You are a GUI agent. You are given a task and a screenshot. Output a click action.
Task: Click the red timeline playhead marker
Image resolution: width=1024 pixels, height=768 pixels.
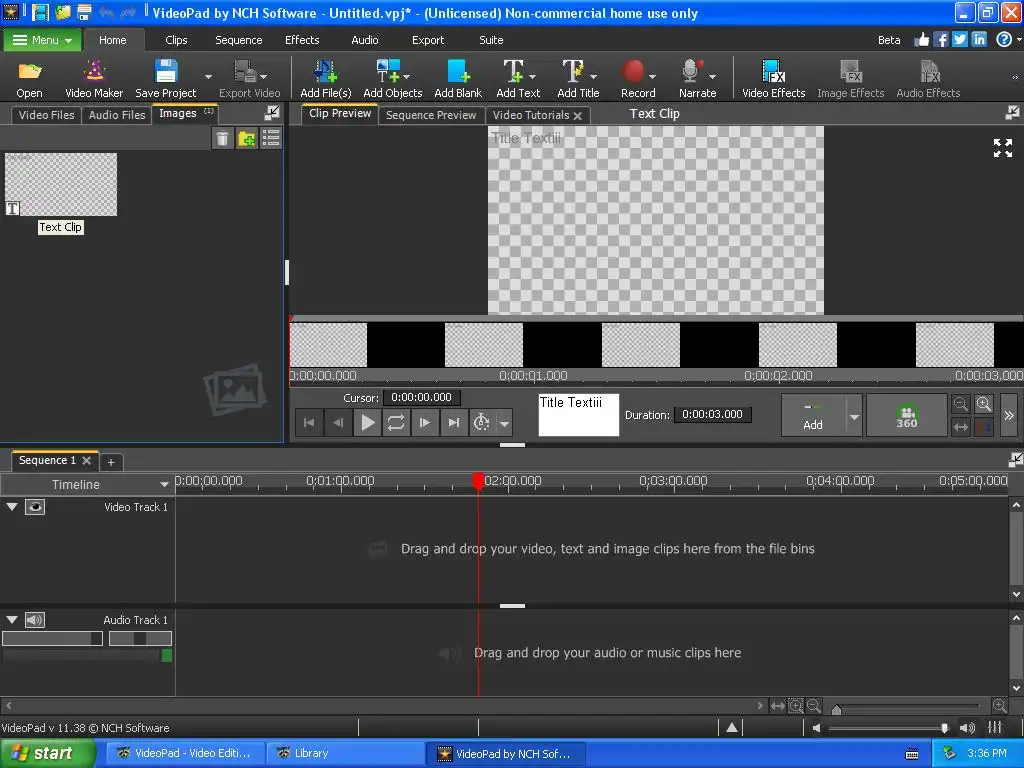coord(478,481)
